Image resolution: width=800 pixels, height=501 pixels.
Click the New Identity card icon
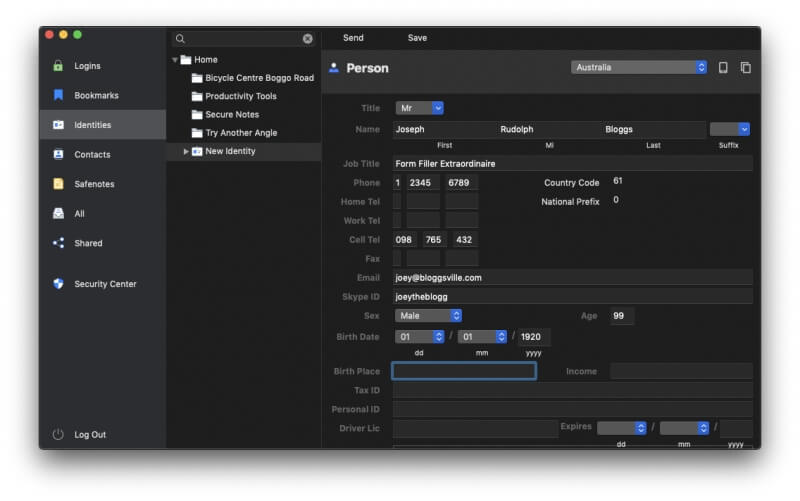click(197, 152)
